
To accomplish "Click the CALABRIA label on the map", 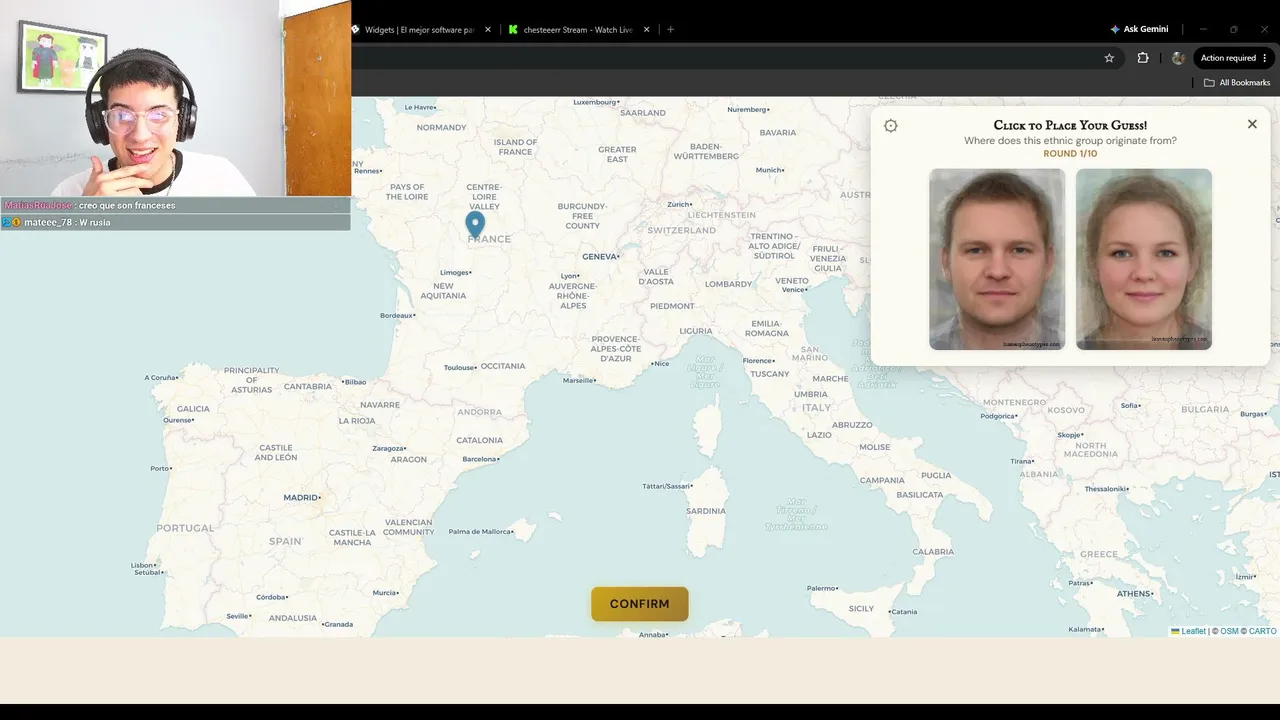I will tap(933, 552).
